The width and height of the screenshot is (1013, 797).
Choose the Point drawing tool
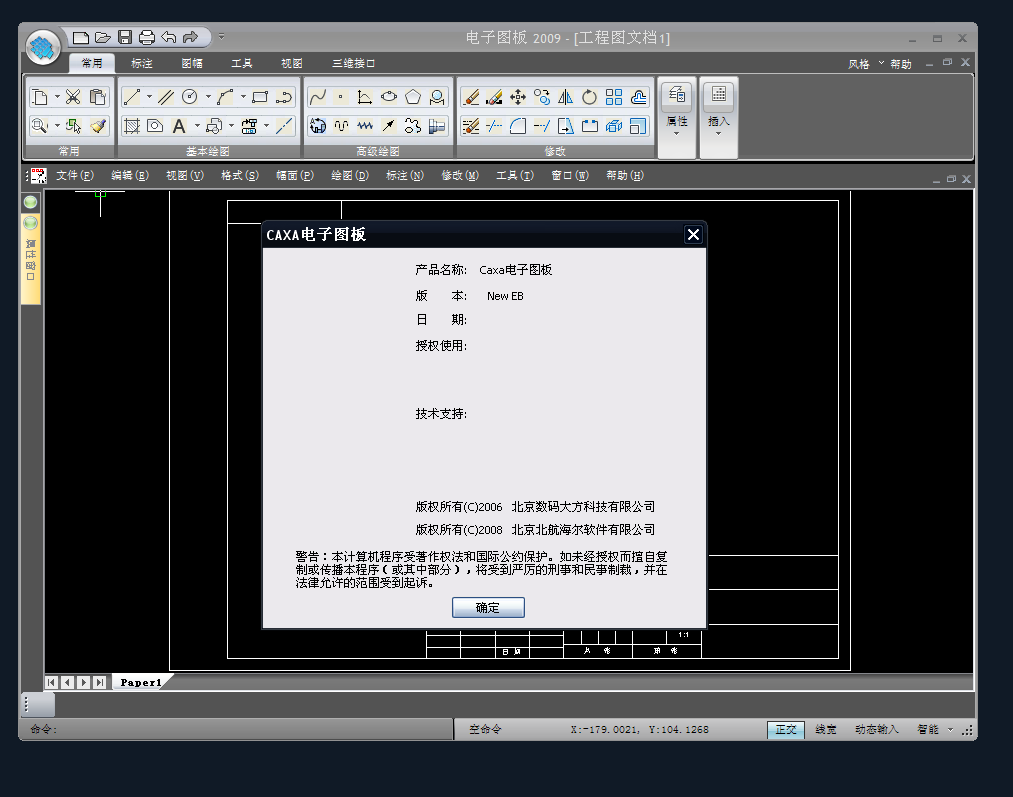(340, 97)
